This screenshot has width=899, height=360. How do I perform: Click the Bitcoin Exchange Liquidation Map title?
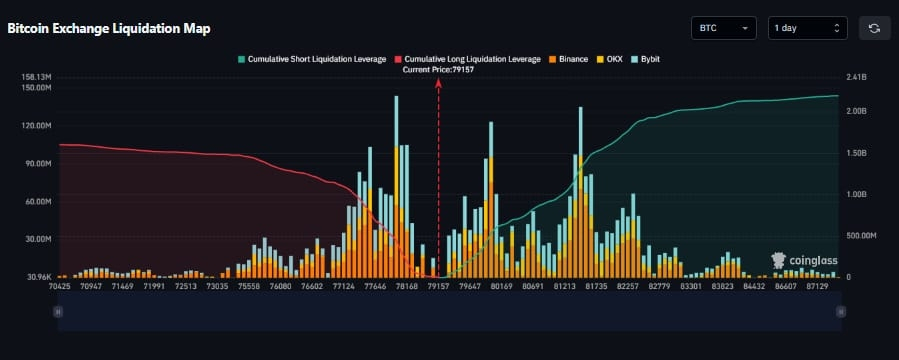(x=108, y=29)
